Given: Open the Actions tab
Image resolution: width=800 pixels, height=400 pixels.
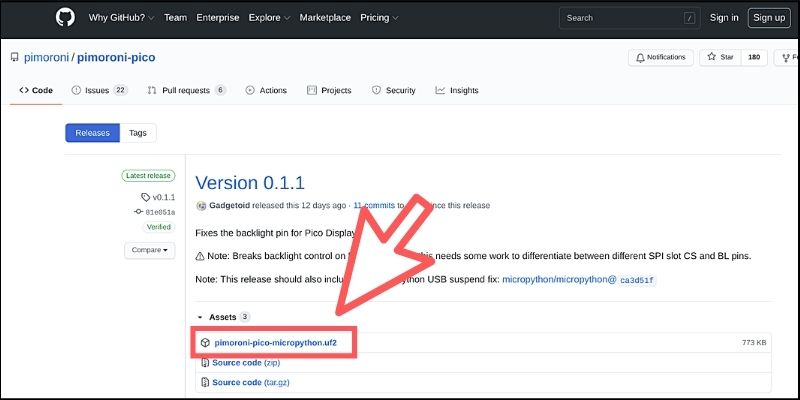Looking at the screenshot, I should [266, 90].
